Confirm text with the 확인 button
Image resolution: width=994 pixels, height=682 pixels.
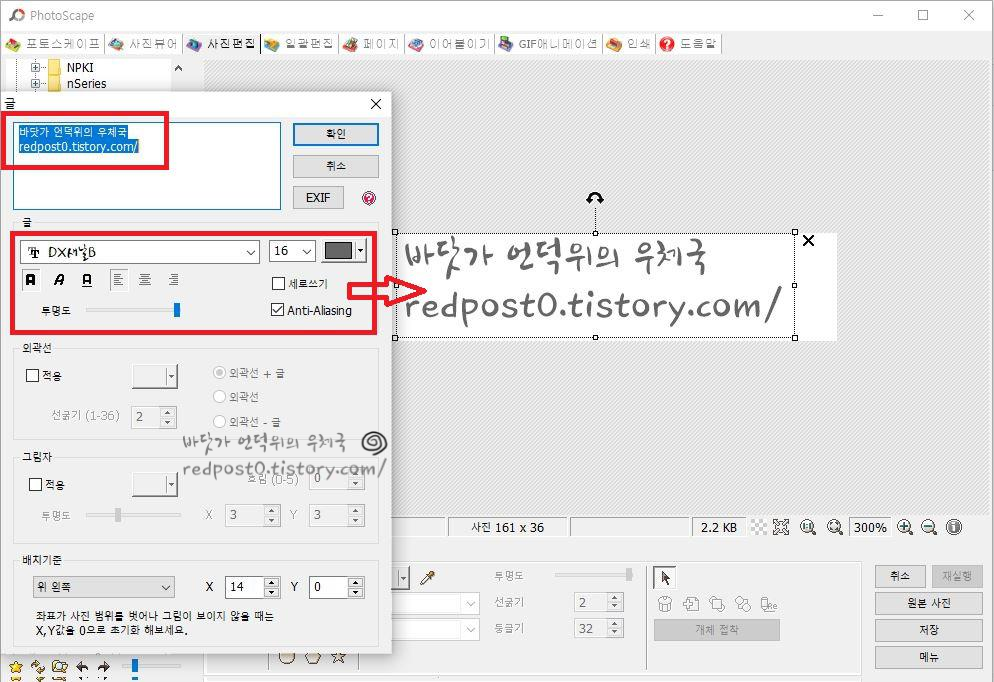click(336, 134)
